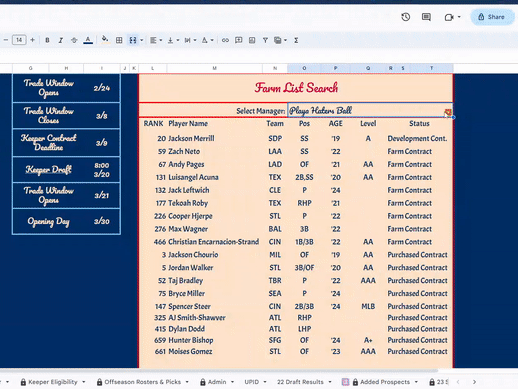Viewport: 518px width, 389px height.
Task: Click the Jackson Merrill player cell
Action: click(191, 138)
